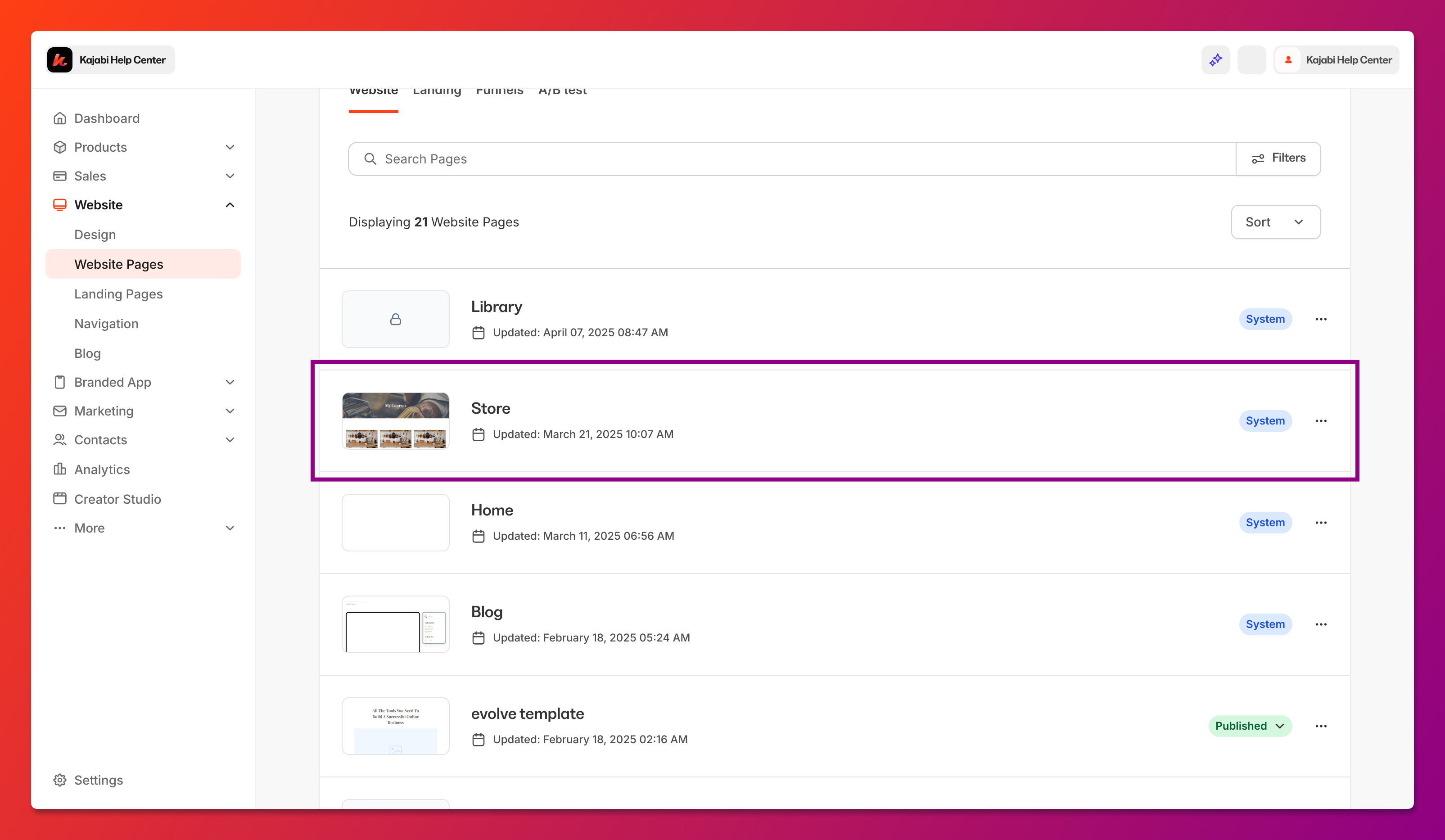Open Landing Pages in sidebar
1445x840 pixels.
118,294
